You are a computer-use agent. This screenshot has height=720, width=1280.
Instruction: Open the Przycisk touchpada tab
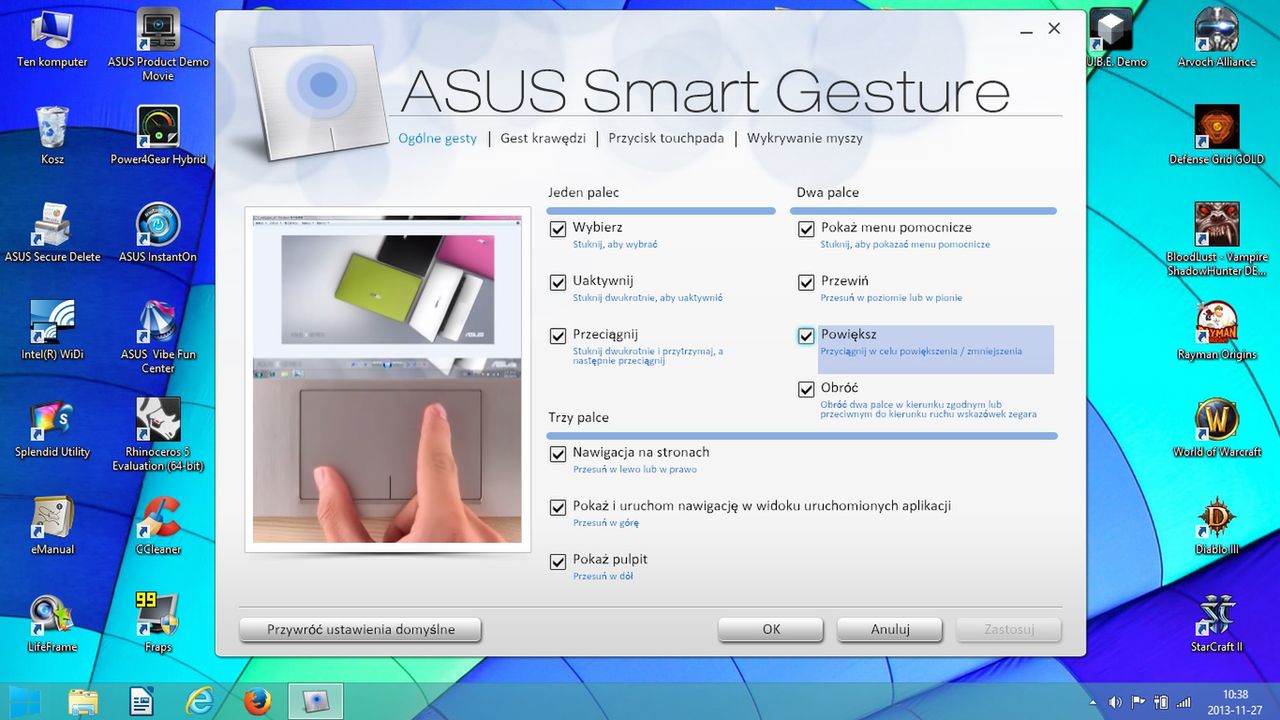(666, 138)
